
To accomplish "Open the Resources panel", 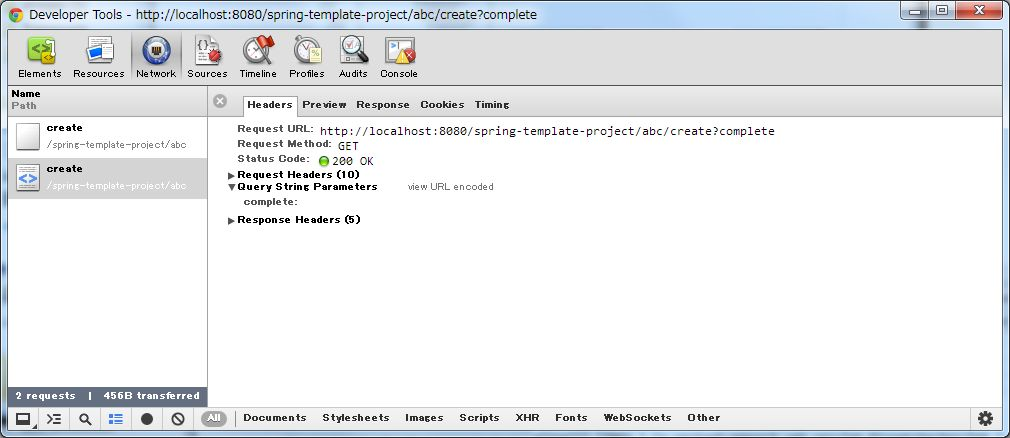I will pos(99,57).
